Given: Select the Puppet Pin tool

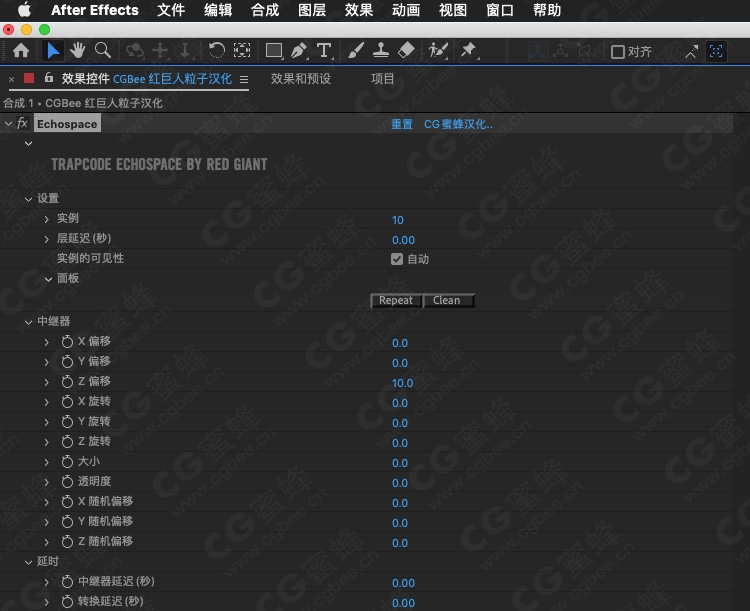Looking at the screenshot, I should 469,50.
